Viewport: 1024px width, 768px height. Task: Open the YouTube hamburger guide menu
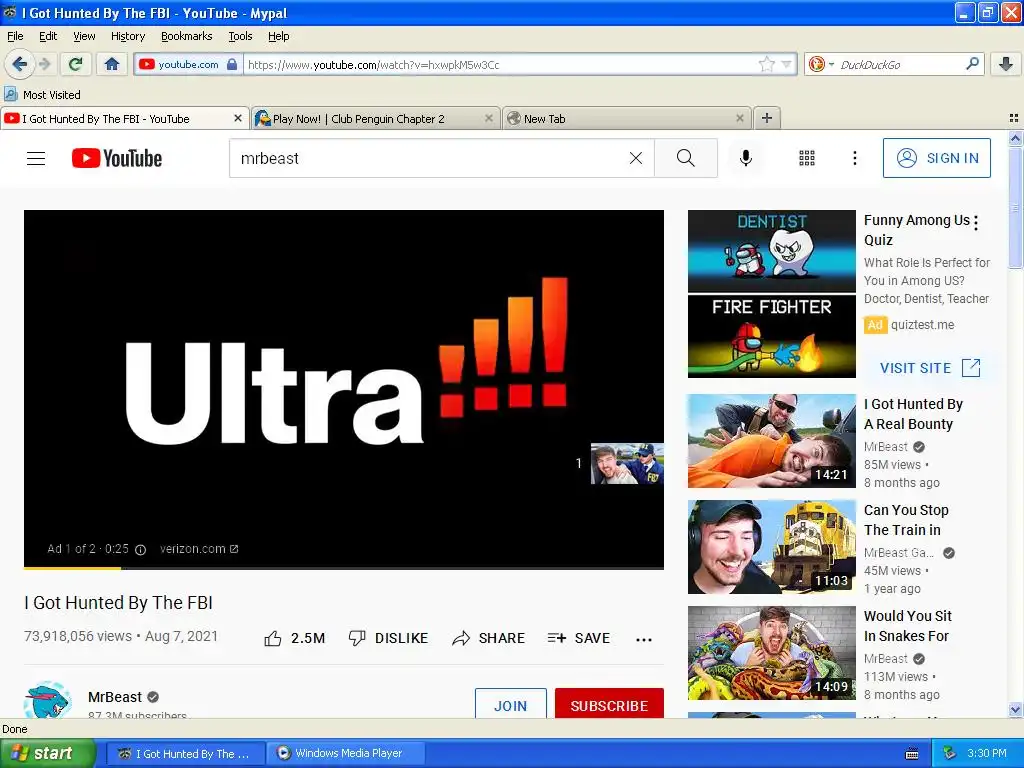[36, 158]
